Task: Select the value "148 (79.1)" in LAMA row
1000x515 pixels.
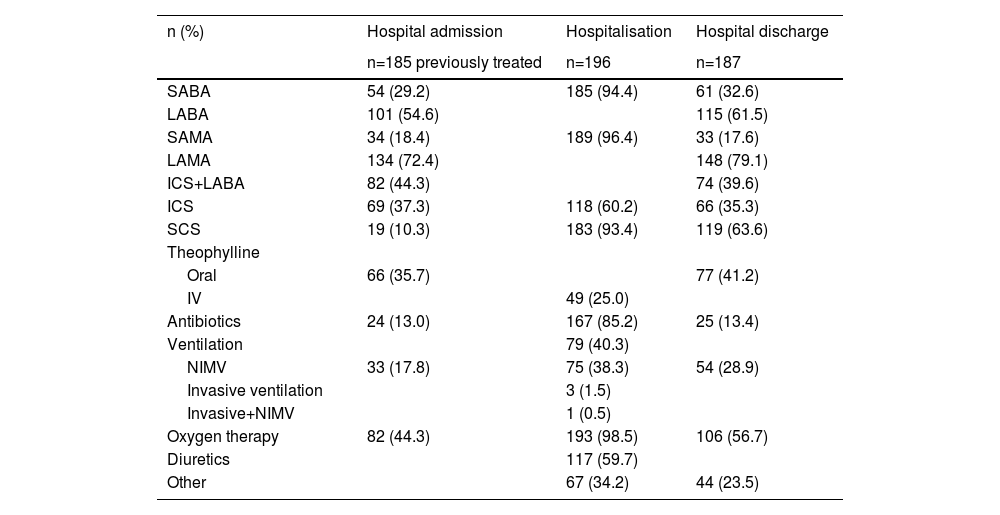Action: click(x=732, y=161)
